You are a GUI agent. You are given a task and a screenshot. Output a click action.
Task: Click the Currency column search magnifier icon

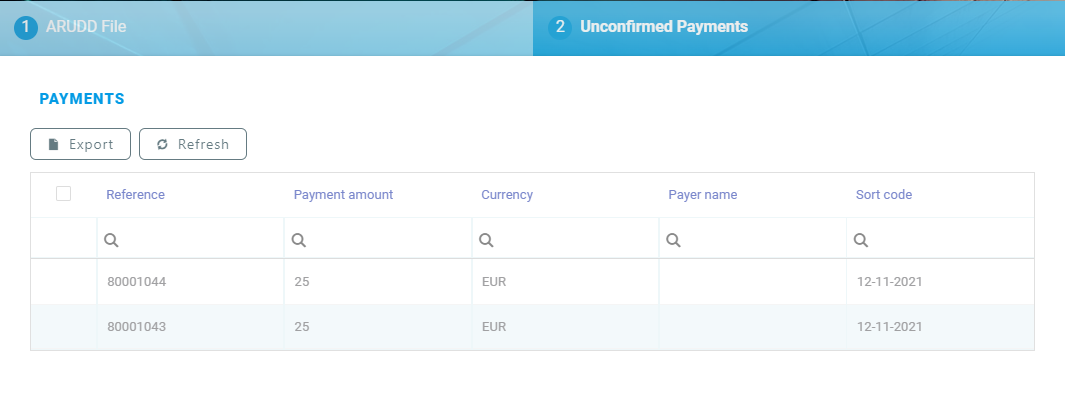pyautogui.click(x=486, y=240)
